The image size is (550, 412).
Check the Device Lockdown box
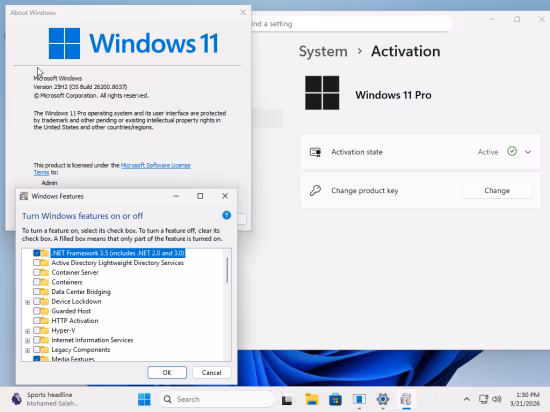click(x=36, y=301)
